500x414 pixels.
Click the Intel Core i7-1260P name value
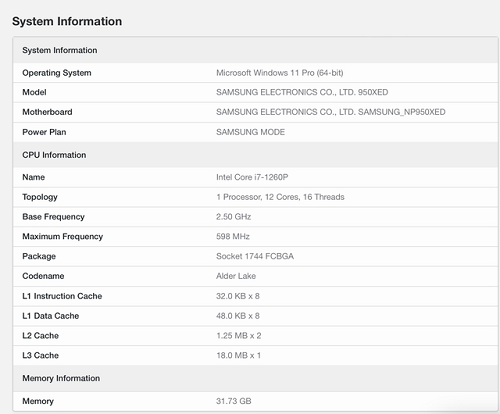(252, 177)
